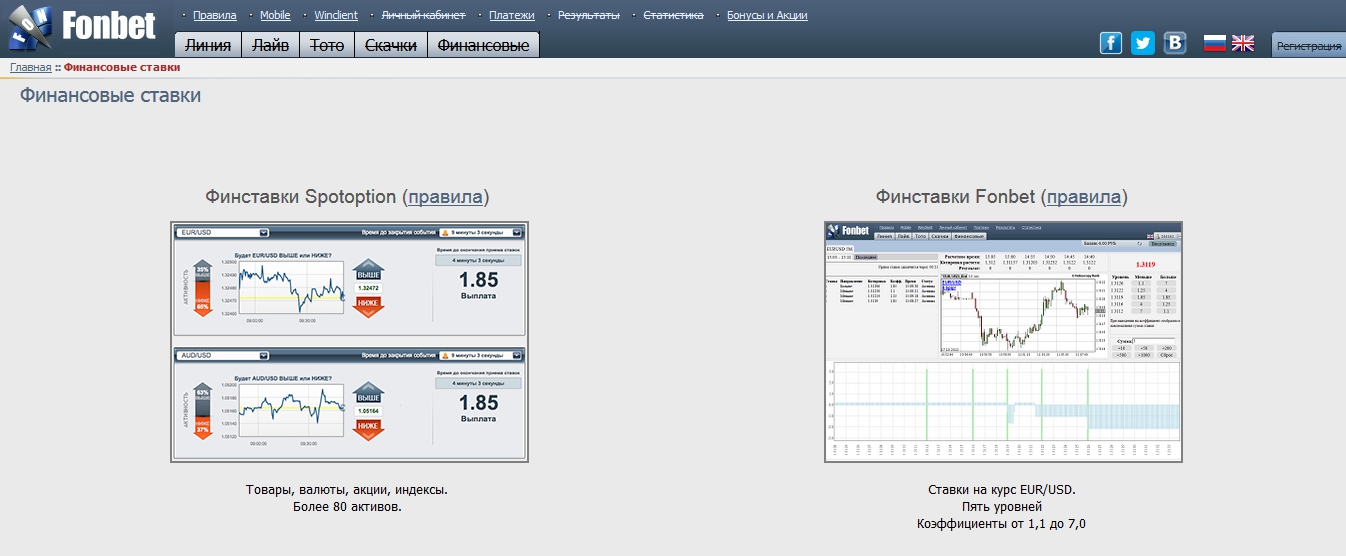This screenshot has height=556, width=1346.
Task: Open the VKontakte page icon
Action: click(1175, 43)
